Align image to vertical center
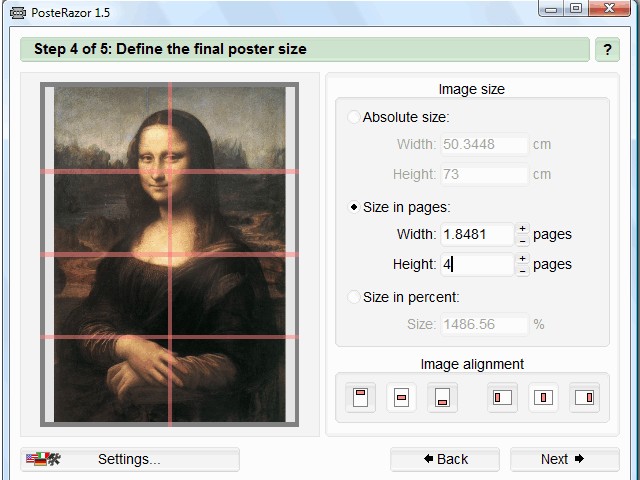The width and height of the screenshot is (640, 480). coord(401,398)
